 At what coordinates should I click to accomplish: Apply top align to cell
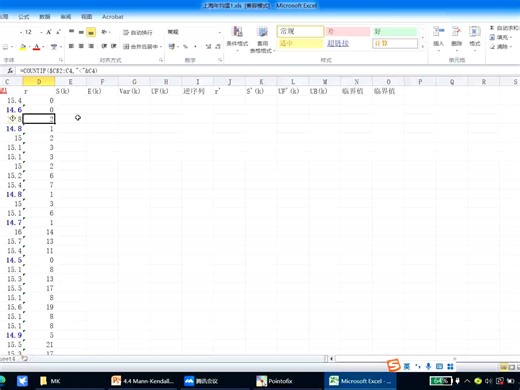pyautogui.click(x=71, y=32)
